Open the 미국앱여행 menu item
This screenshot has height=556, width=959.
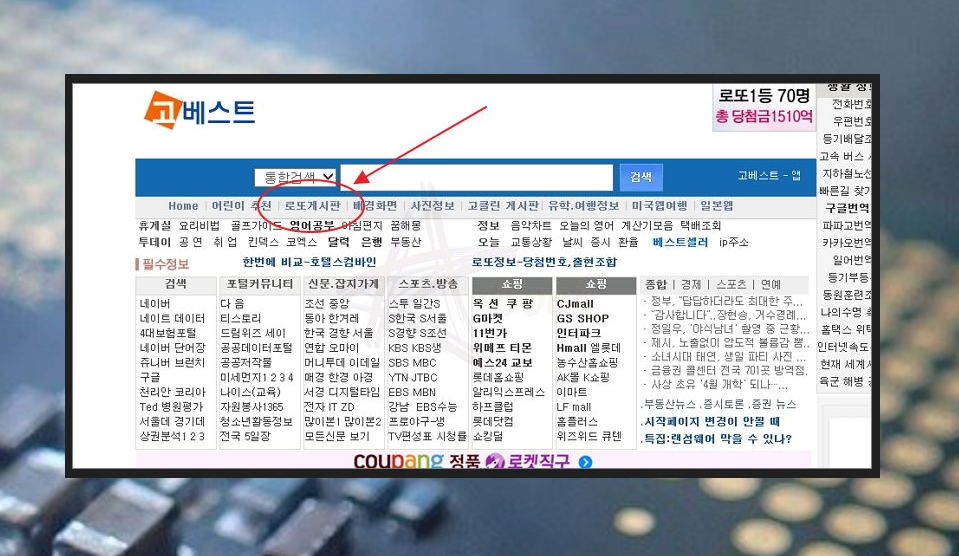pyautogui.click(x=659, y=206)
